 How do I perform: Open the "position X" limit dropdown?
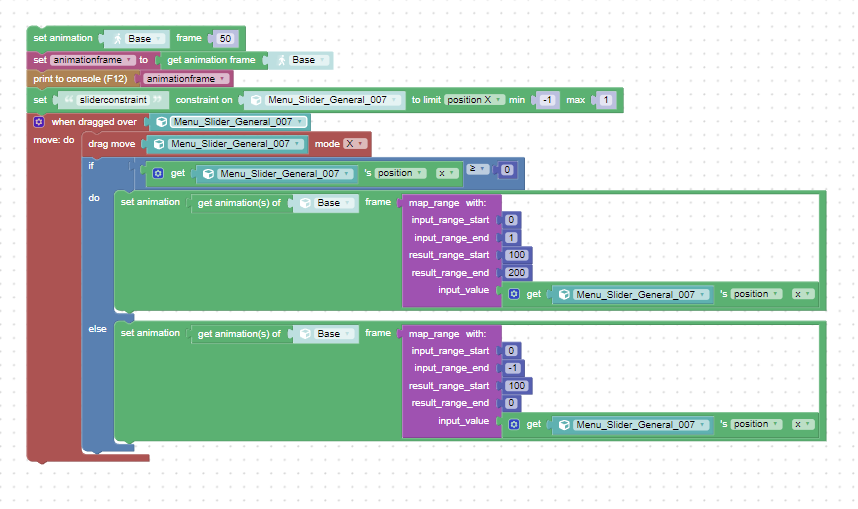[x=474, y=100]
